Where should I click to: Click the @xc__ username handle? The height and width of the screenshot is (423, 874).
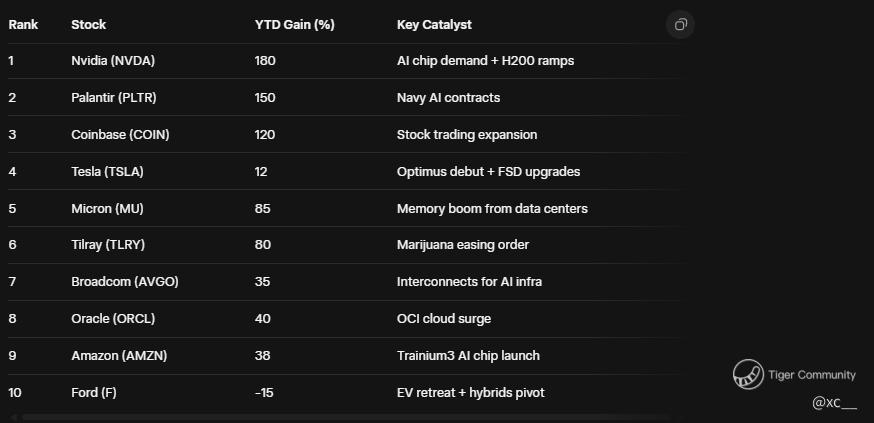click(x=834, y=402)
